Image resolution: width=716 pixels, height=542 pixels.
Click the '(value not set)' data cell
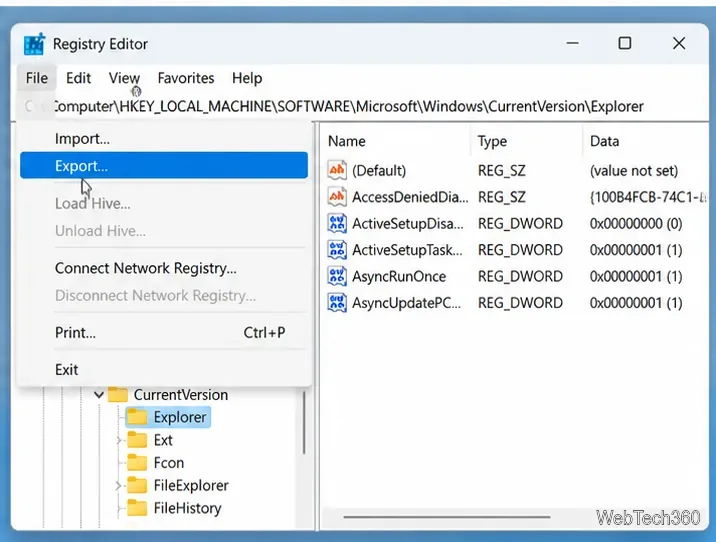634,170
